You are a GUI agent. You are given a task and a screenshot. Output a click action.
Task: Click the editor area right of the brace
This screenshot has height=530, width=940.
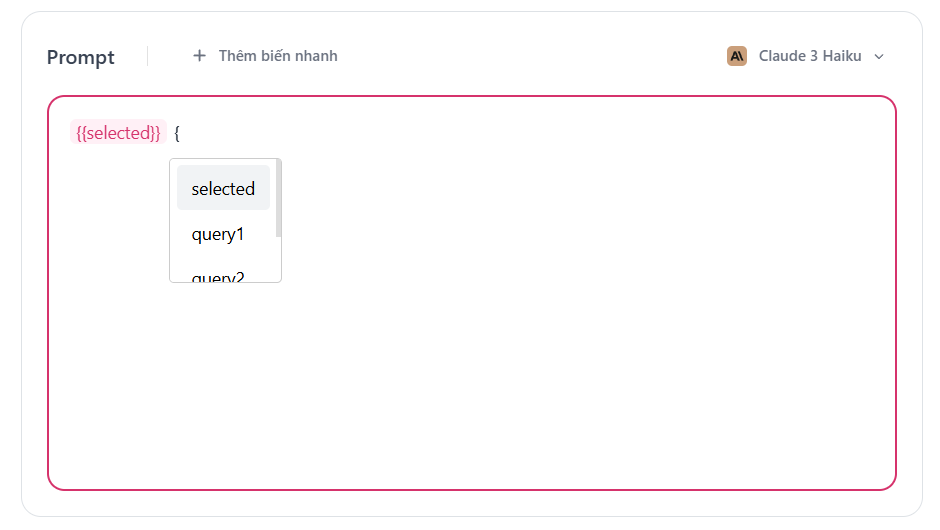[500, 132]
